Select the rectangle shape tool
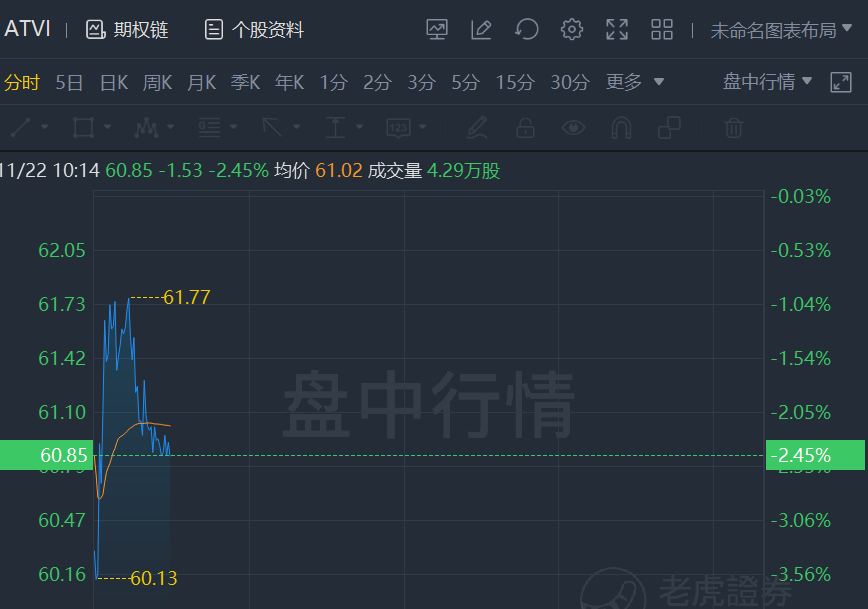Screen dimensions: 868x609 [84, 127]
